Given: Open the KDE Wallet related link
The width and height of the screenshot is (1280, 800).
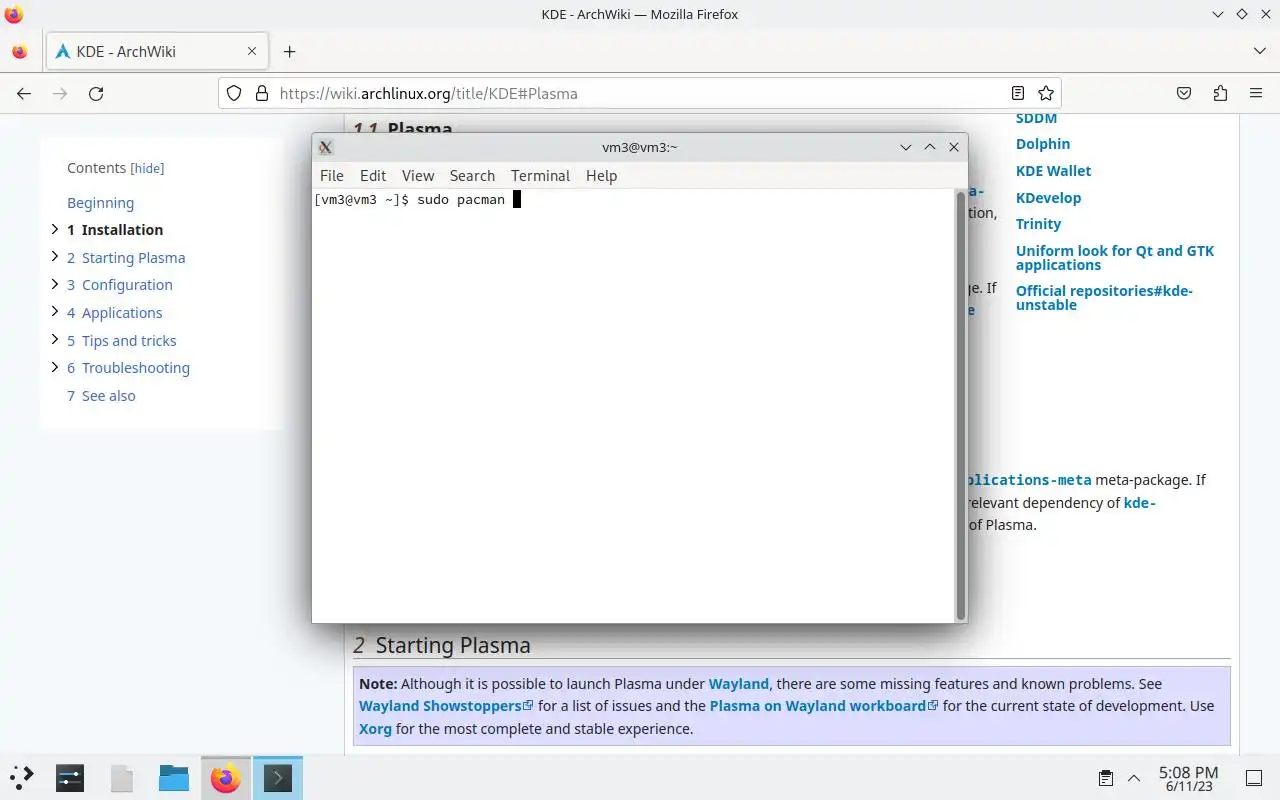Looking at the screenshot, I should [1053, 171].
